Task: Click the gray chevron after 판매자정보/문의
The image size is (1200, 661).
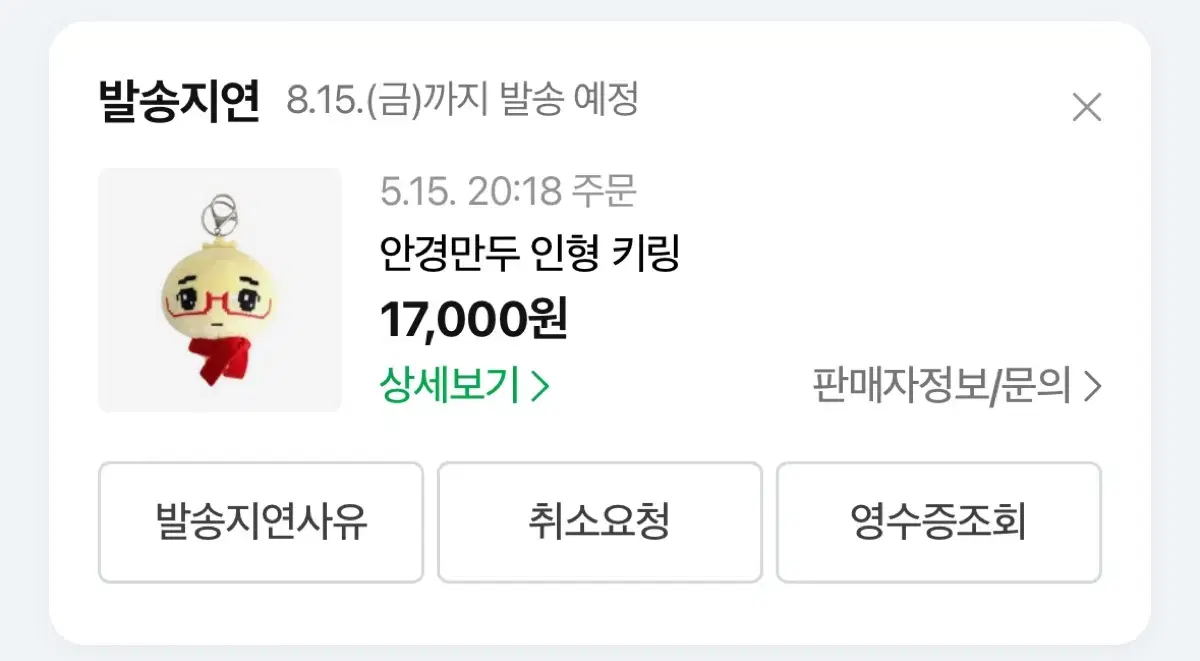Action: 1092,386
